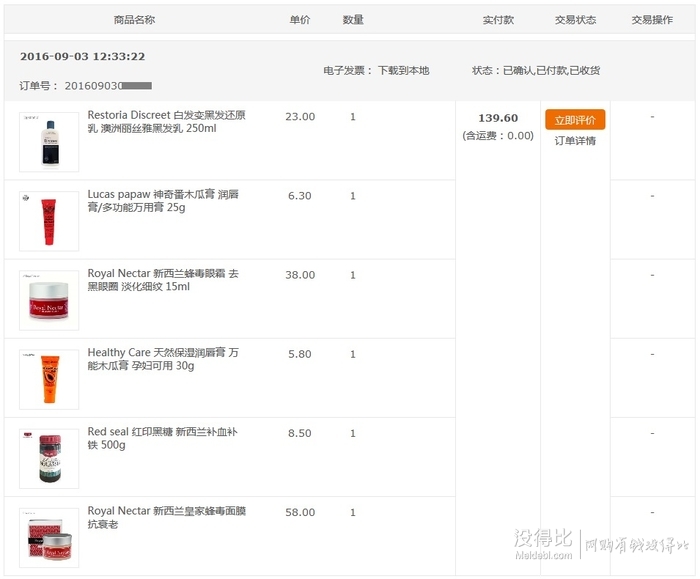This screenshot has height=579, width=700.
Task: Open Restoria Discreet 白发变黑发还原乳 product title
Action: click(167, 121)
